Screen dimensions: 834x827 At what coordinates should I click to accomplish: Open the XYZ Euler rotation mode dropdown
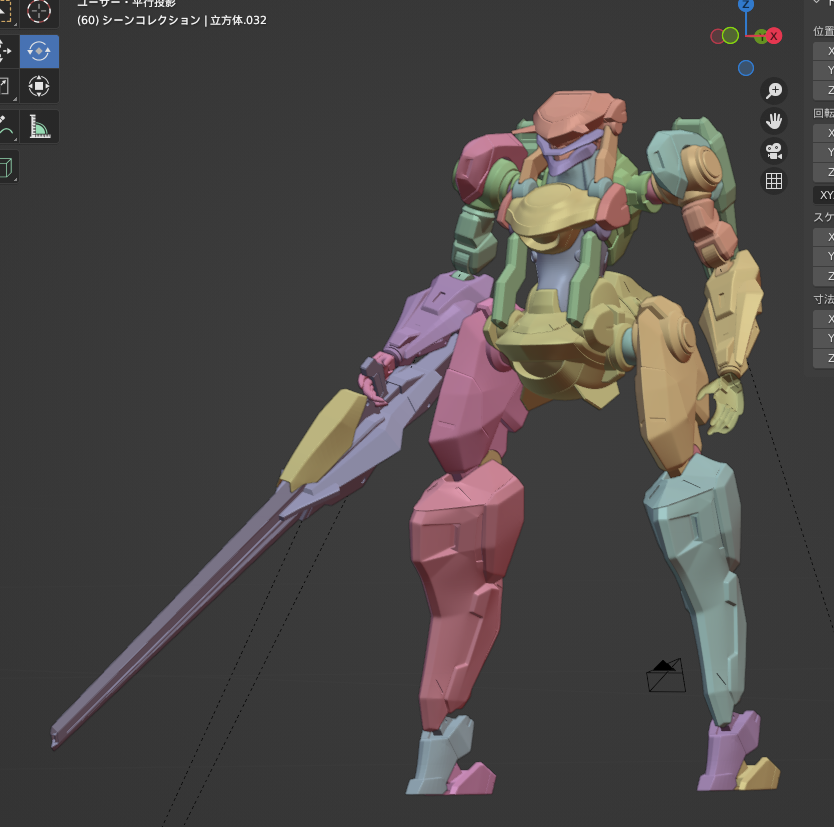pyautogui.click(x=824, y=194)
